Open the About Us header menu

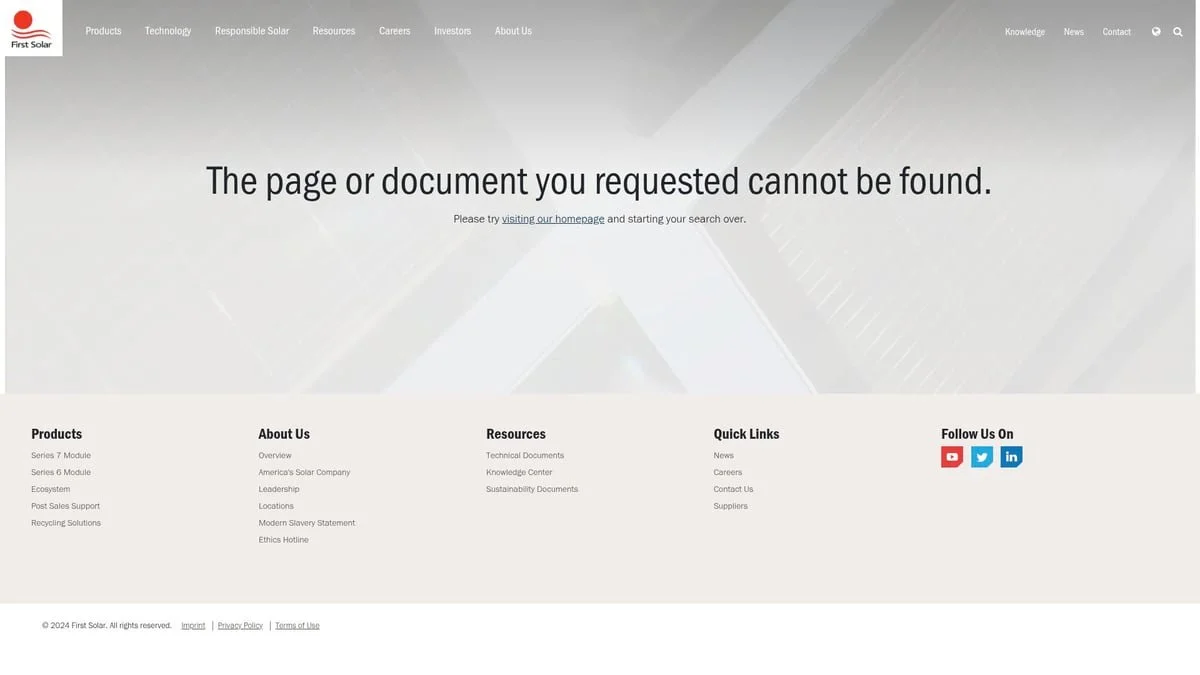pyautogui.click(x=513, y=31)
